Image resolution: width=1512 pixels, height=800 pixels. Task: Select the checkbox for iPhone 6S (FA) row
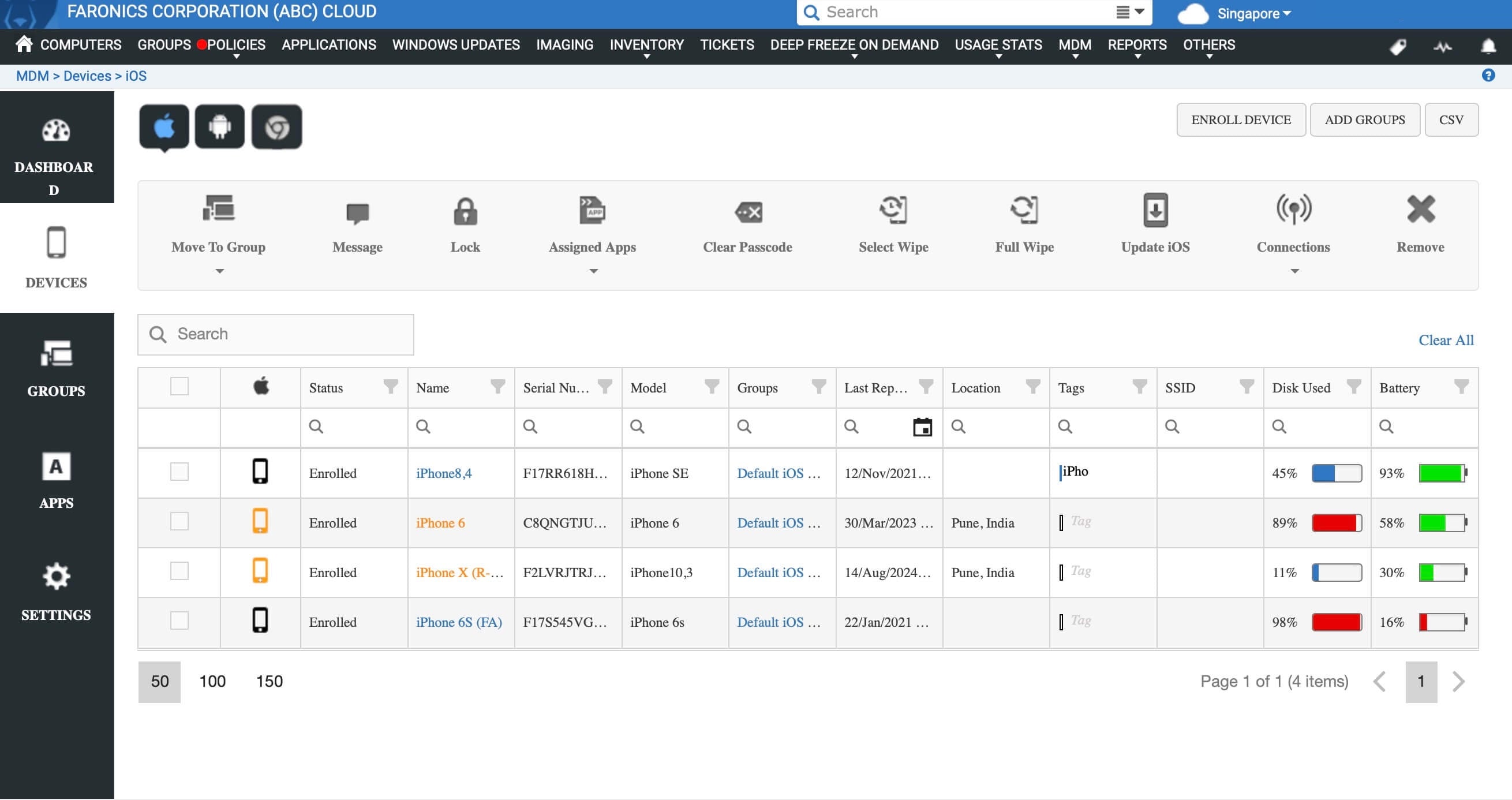[x=179, y=620]
